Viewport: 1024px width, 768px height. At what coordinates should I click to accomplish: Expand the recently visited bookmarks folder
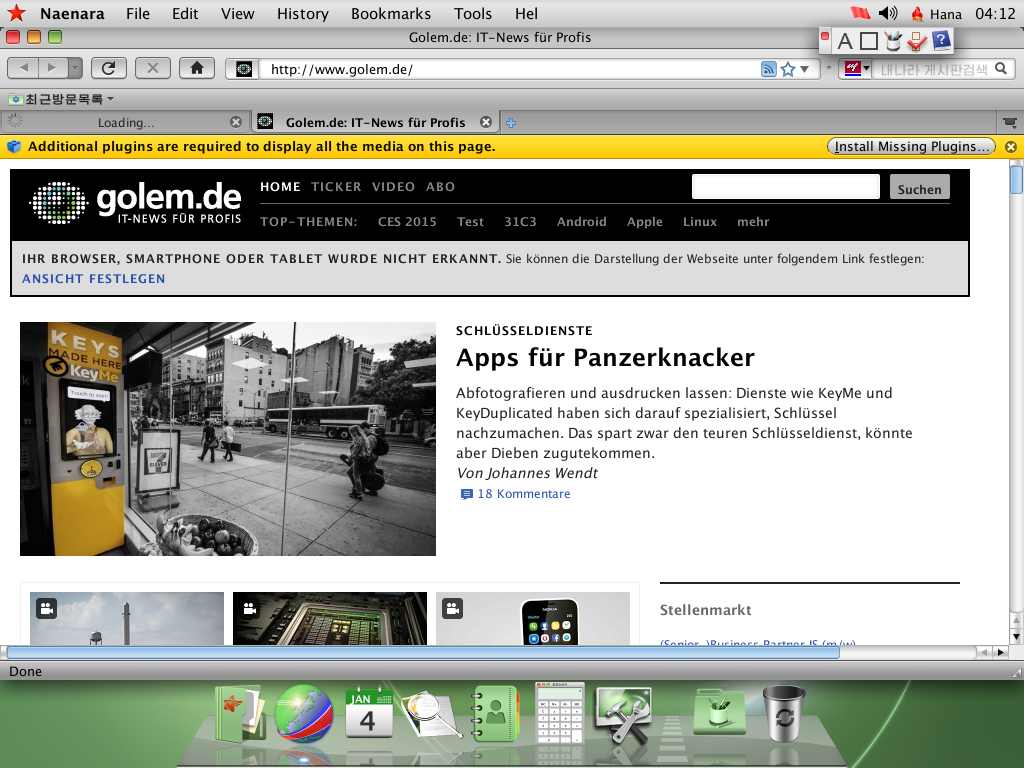61,99
